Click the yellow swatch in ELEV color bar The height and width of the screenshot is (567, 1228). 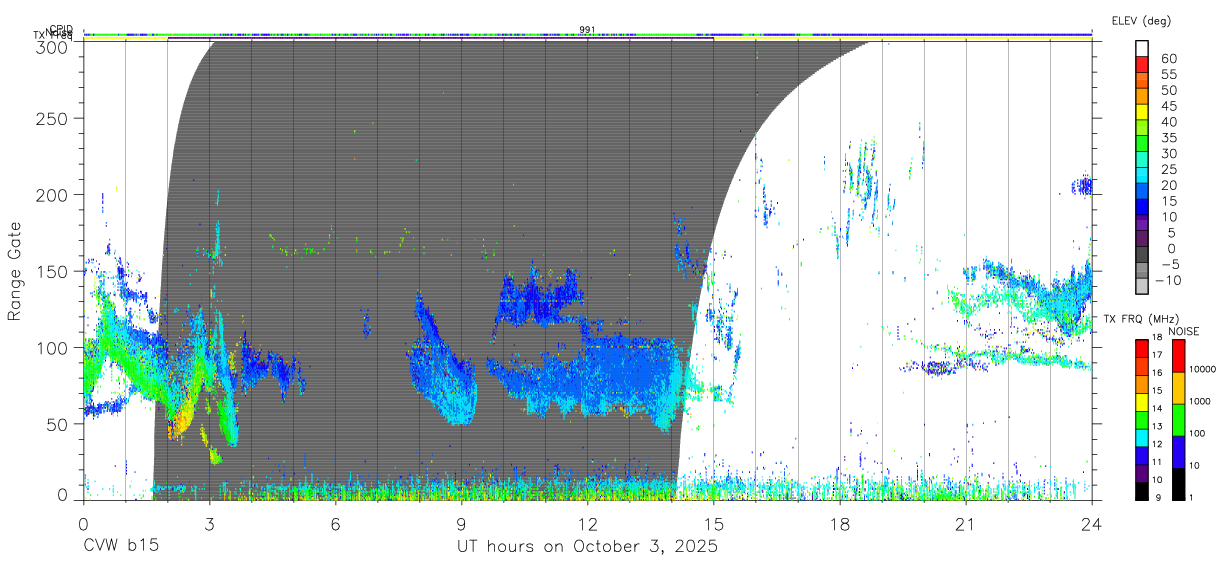(x=1142, y=113)
